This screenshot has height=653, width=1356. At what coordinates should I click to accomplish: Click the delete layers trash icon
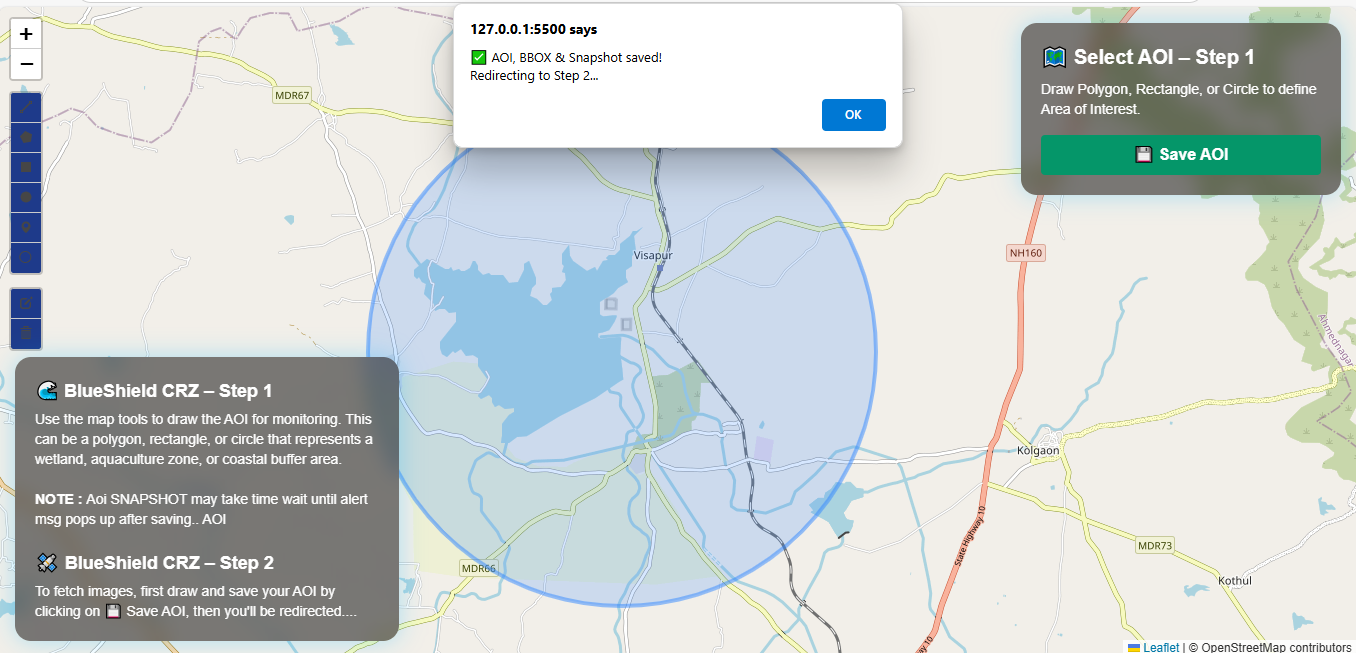26,333
